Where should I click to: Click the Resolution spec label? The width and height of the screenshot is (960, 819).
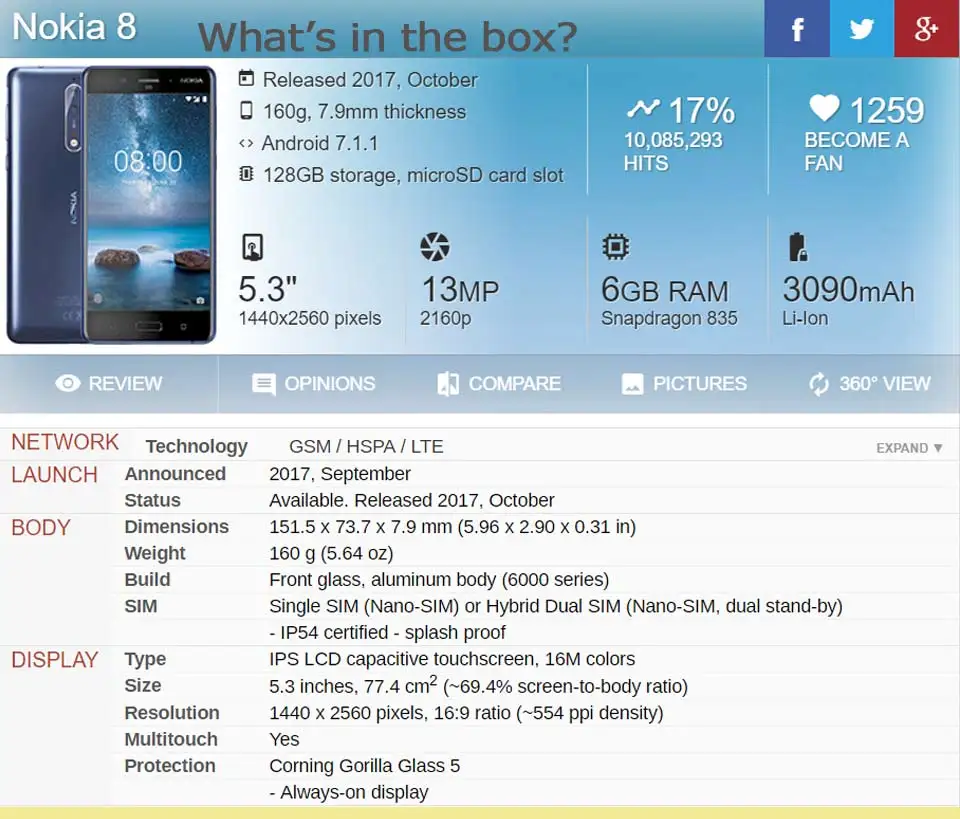[x=172, y=712]
